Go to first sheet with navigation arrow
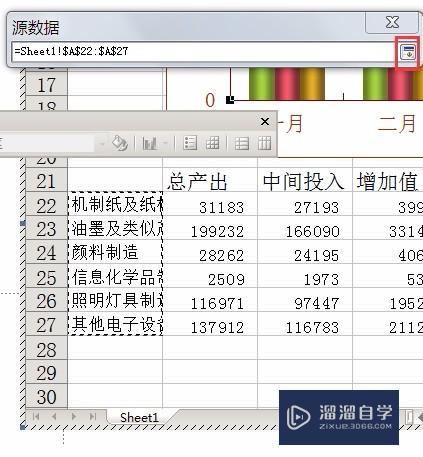This screenshot has width=423, height=457. click(36, 416)
